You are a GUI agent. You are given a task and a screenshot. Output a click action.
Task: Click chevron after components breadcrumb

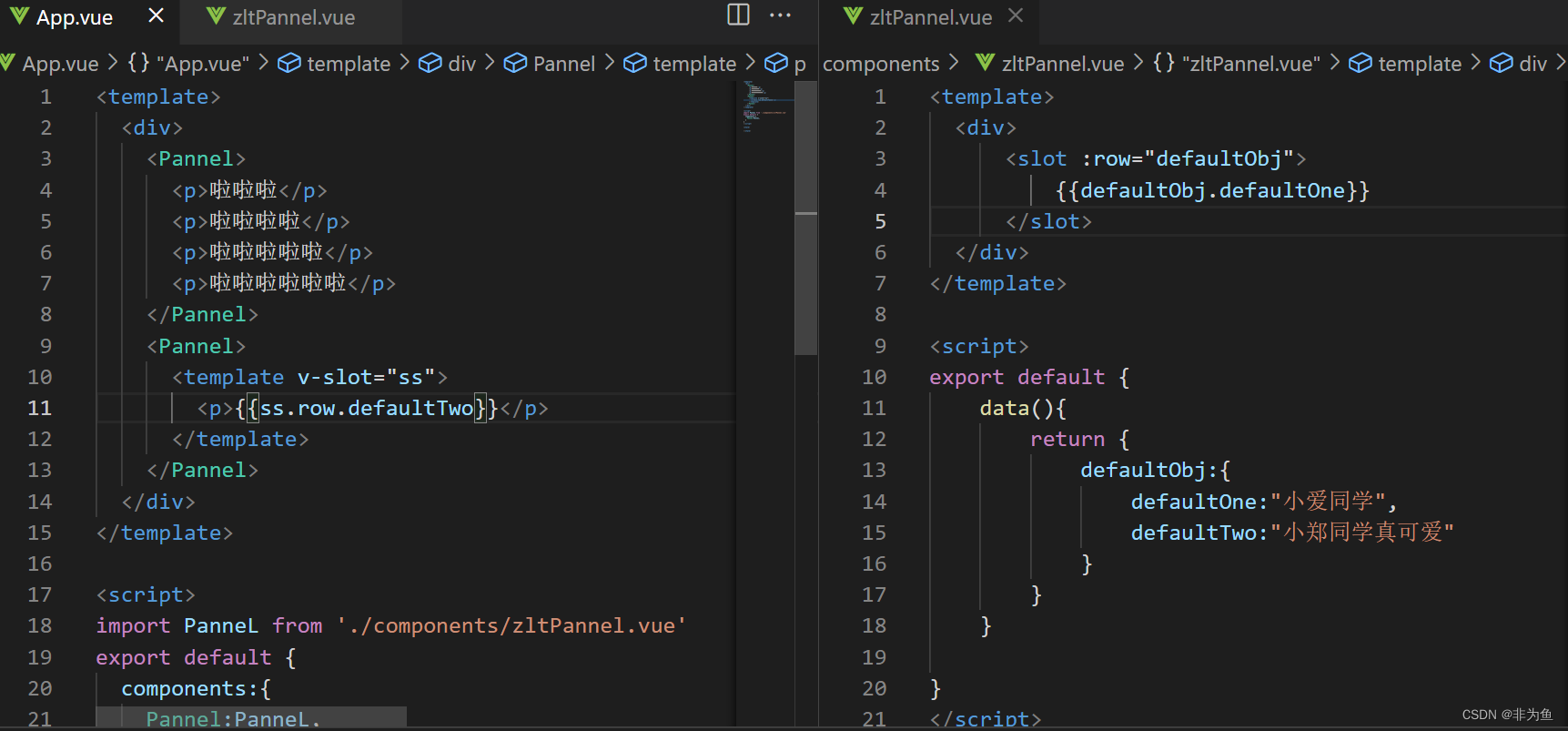(x=954, y=62)
